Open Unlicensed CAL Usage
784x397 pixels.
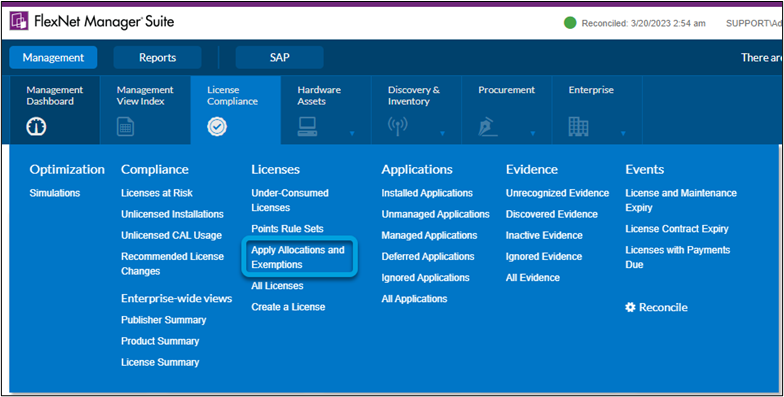[172, 235]
